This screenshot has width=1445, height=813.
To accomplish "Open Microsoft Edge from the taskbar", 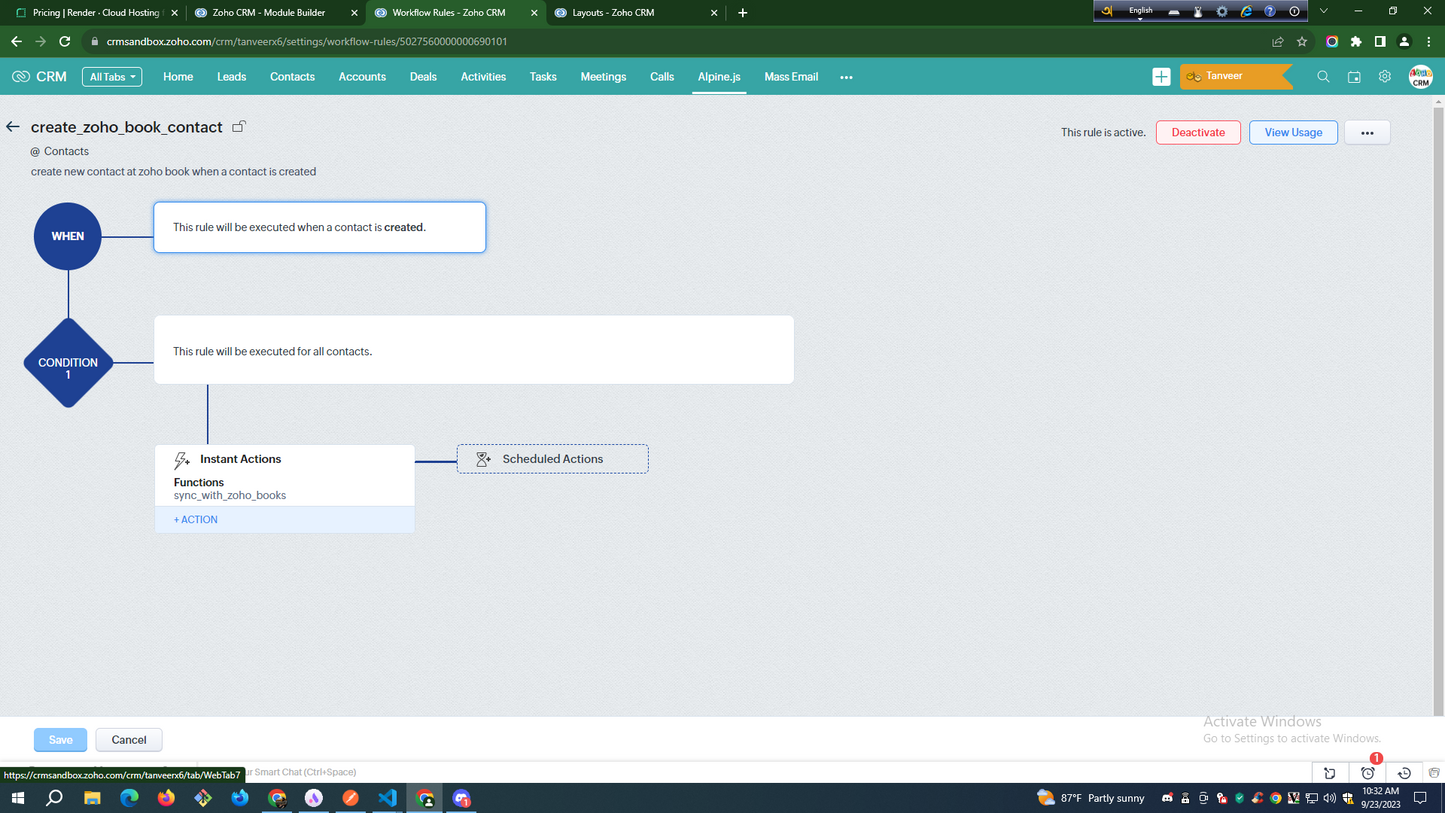I will (x=129, y=798).
